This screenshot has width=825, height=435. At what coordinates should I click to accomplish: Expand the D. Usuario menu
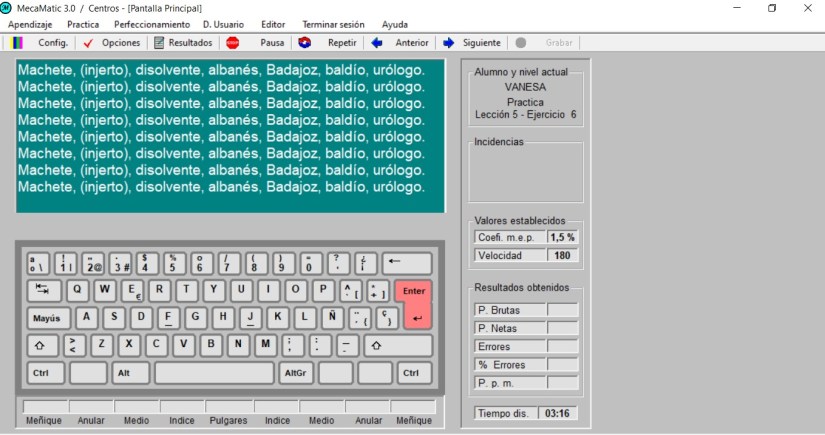pyautogui.click(x=223, y=24)
